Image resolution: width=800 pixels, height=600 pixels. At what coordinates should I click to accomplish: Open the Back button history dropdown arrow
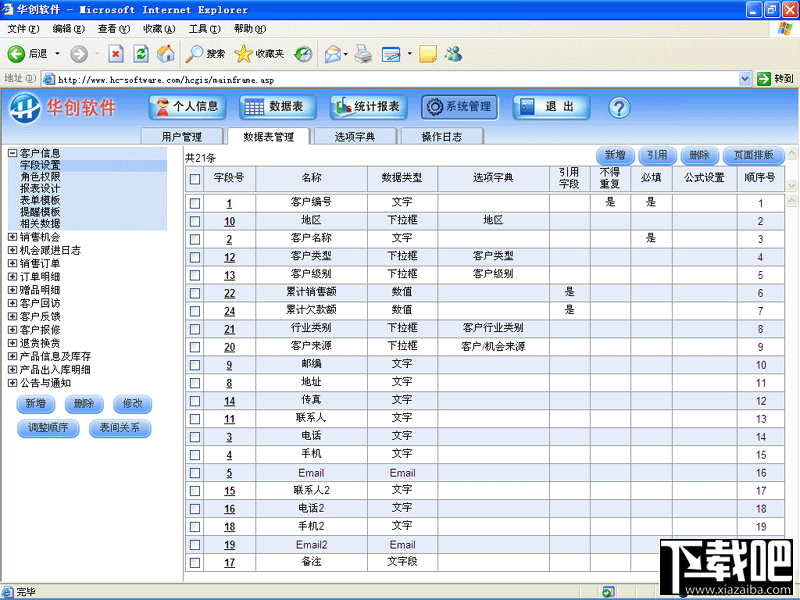point(57,54)
